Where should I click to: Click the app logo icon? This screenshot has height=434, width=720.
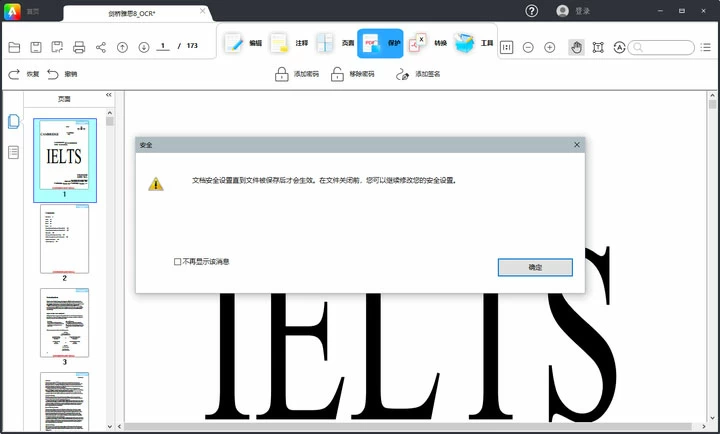[12, 11]
